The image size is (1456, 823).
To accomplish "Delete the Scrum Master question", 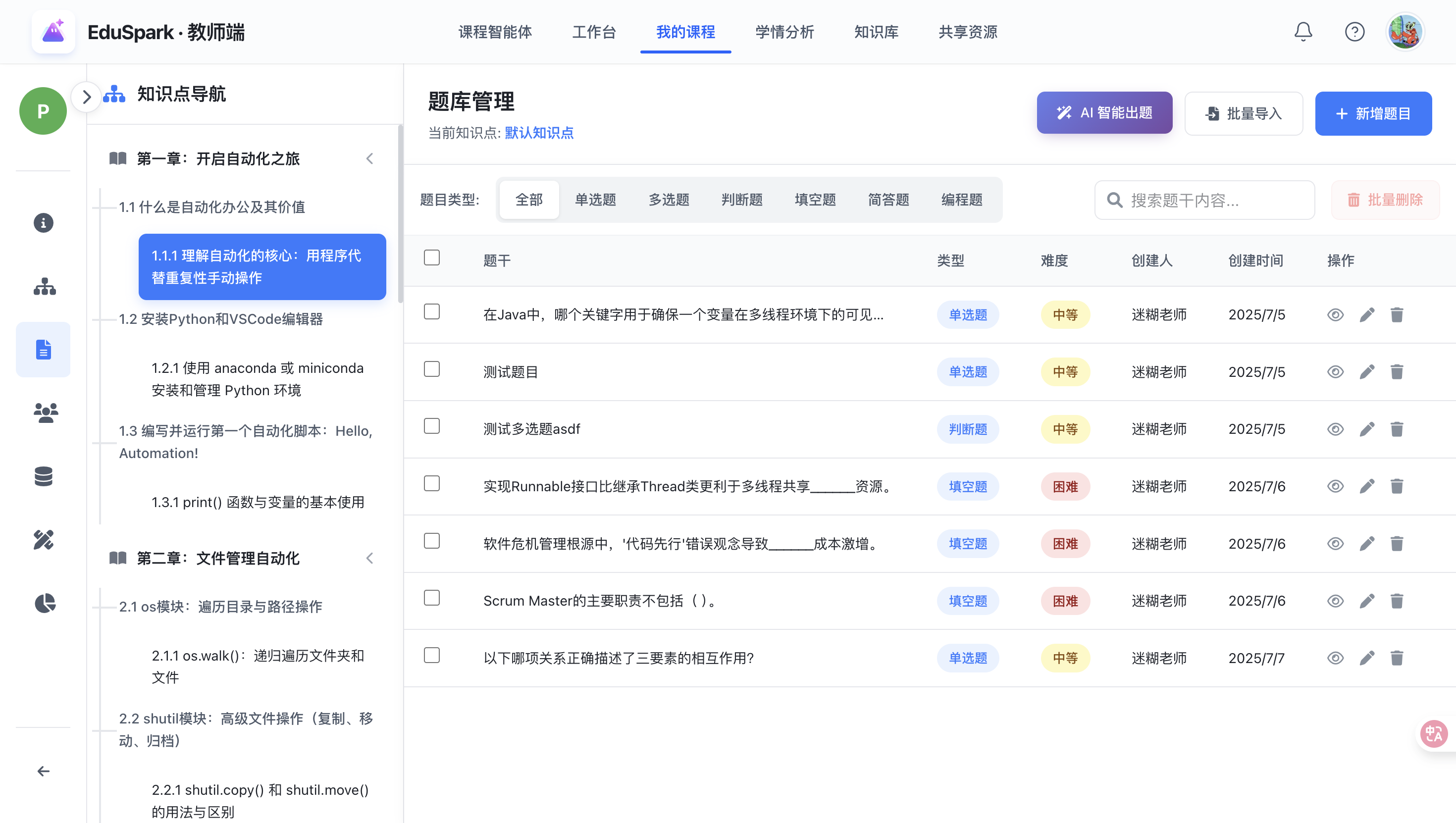I will 1397,600.
